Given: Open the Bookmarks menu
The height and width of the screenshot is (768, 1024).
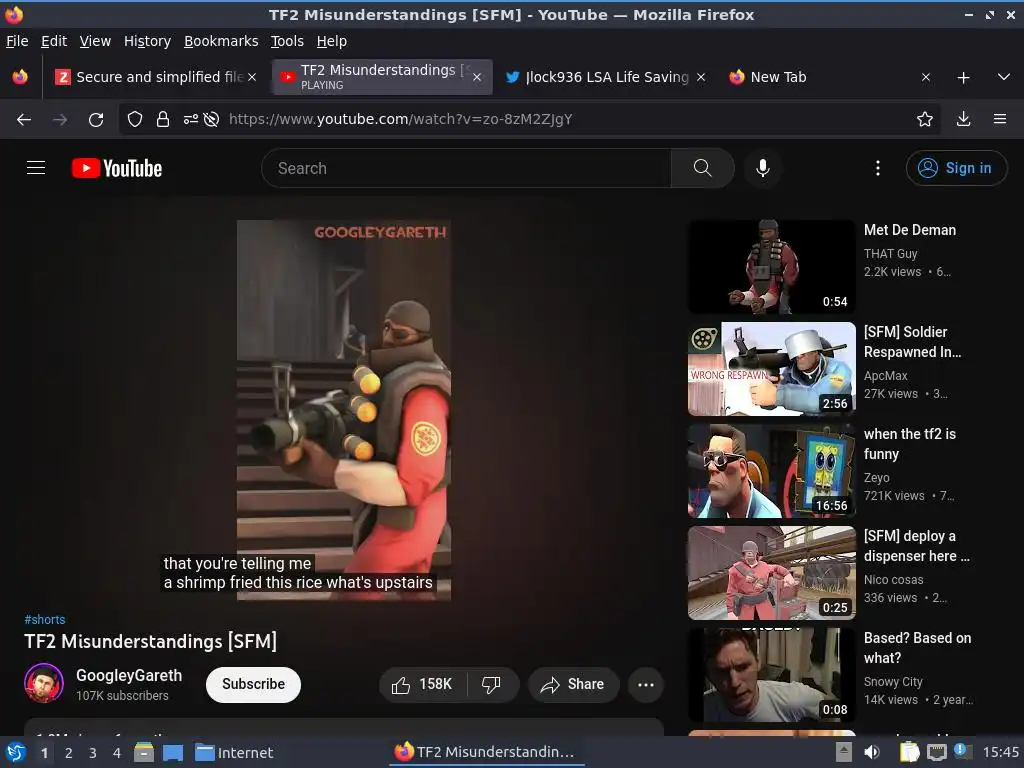Looking at the screenshot, I should (221, 41).
